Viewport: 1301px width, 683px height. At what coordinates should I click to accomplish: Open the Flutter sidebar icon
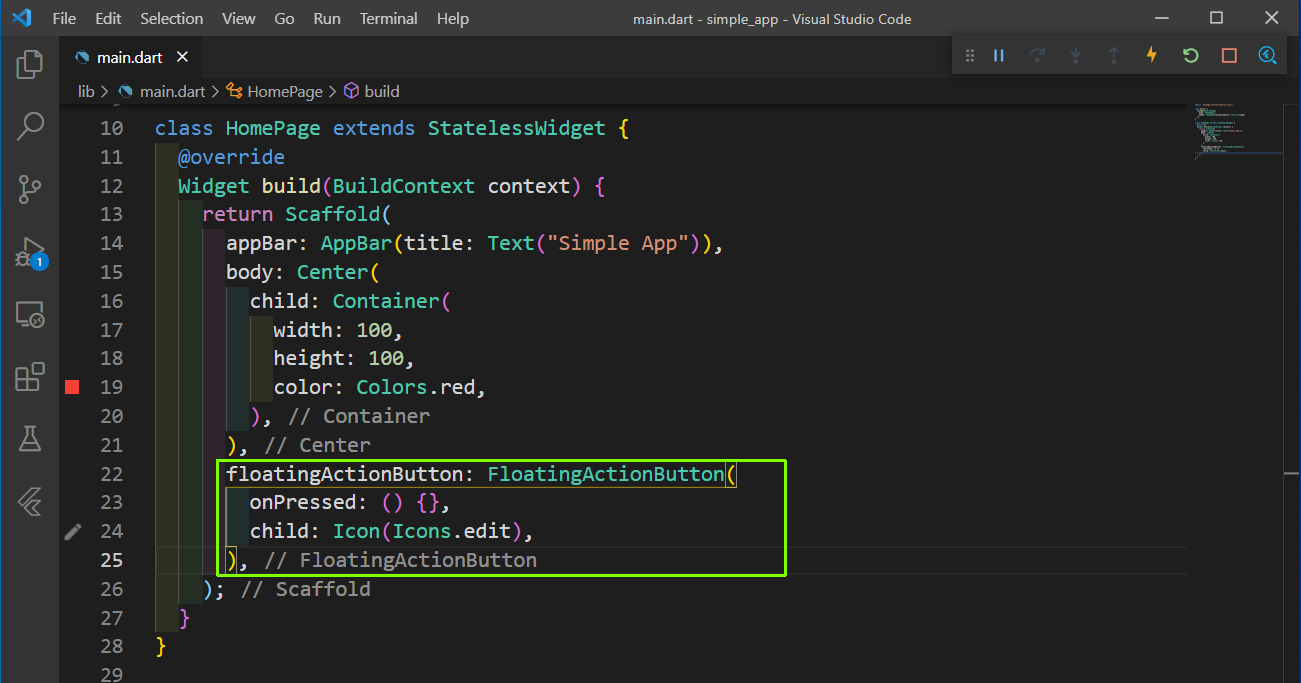point(30,501)
